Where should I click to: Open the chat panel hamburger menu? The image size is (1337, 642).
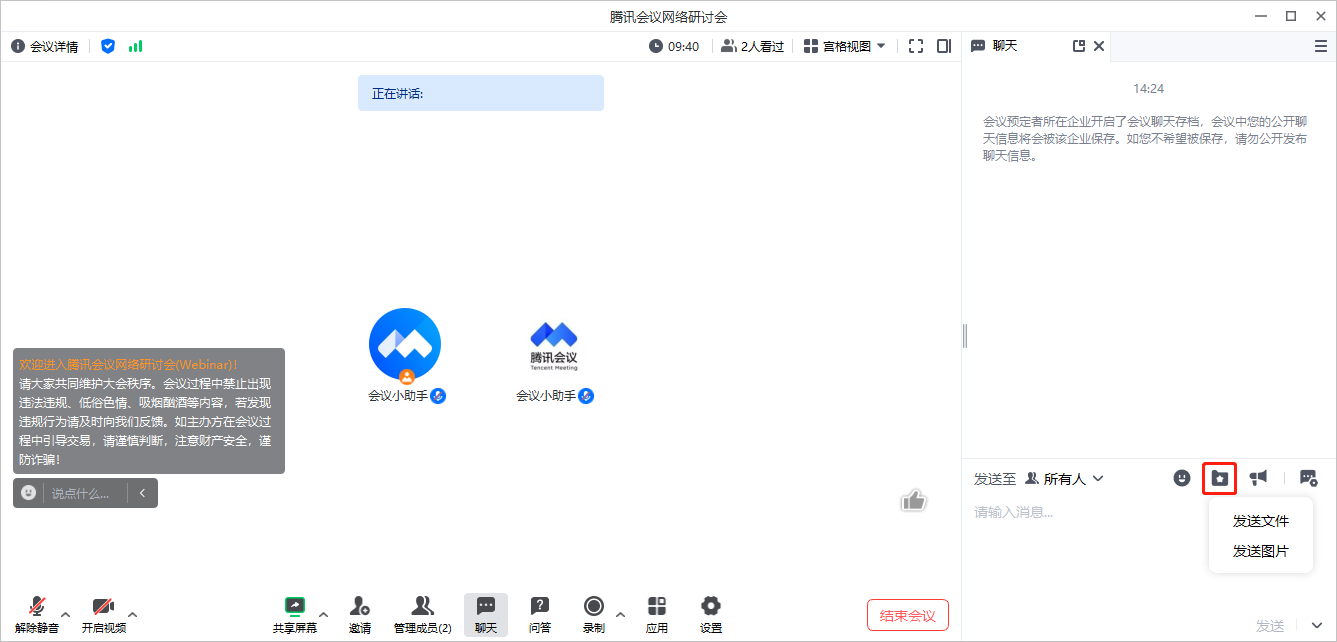1321,46
